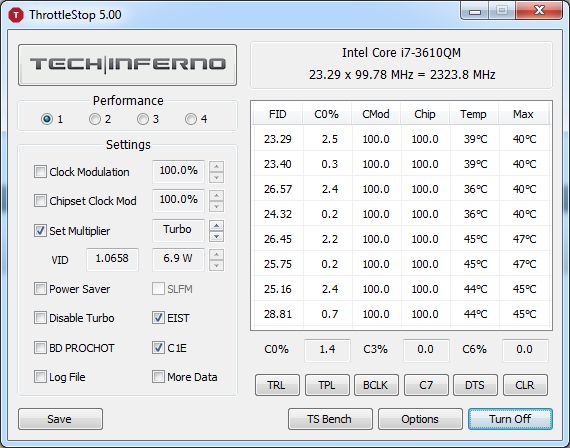Enable the BD PROCHOT checkbox

pos(40,348)
